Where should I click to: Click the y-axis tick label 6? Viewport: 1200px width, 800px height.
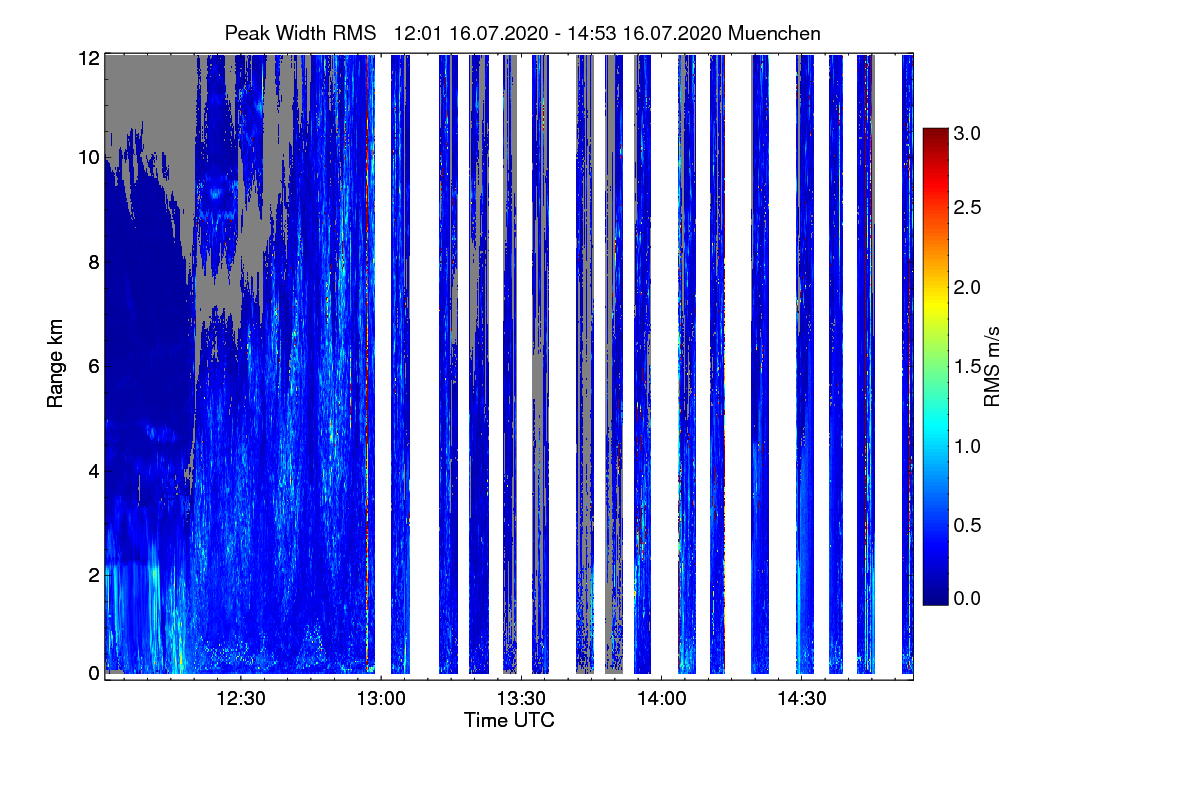click(93, 366)
